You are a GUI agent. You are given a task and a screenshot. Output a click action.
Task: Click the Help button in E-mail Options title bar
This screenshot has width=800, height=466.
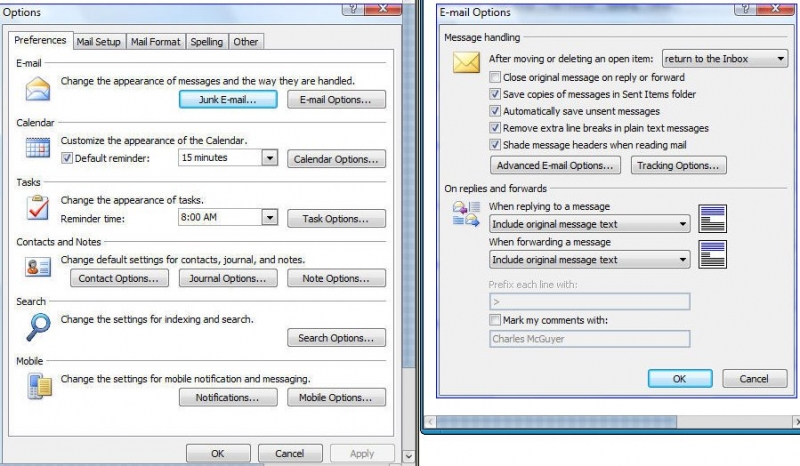(745, 9)
